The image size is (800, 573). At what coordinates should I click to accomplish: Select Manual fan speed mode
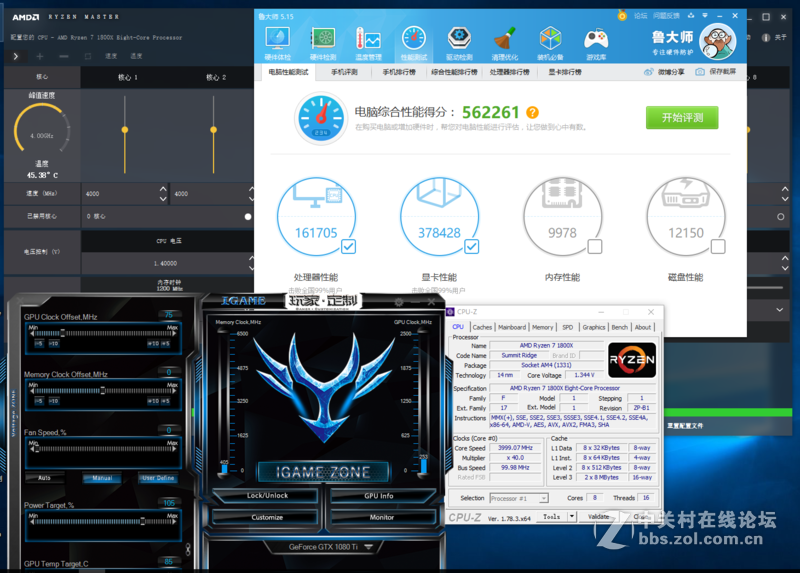102,478
